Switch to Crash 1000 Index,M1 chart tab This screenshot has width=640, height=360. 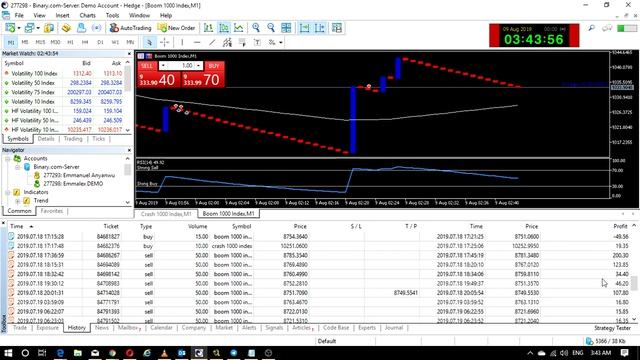(x=166, y=214)
